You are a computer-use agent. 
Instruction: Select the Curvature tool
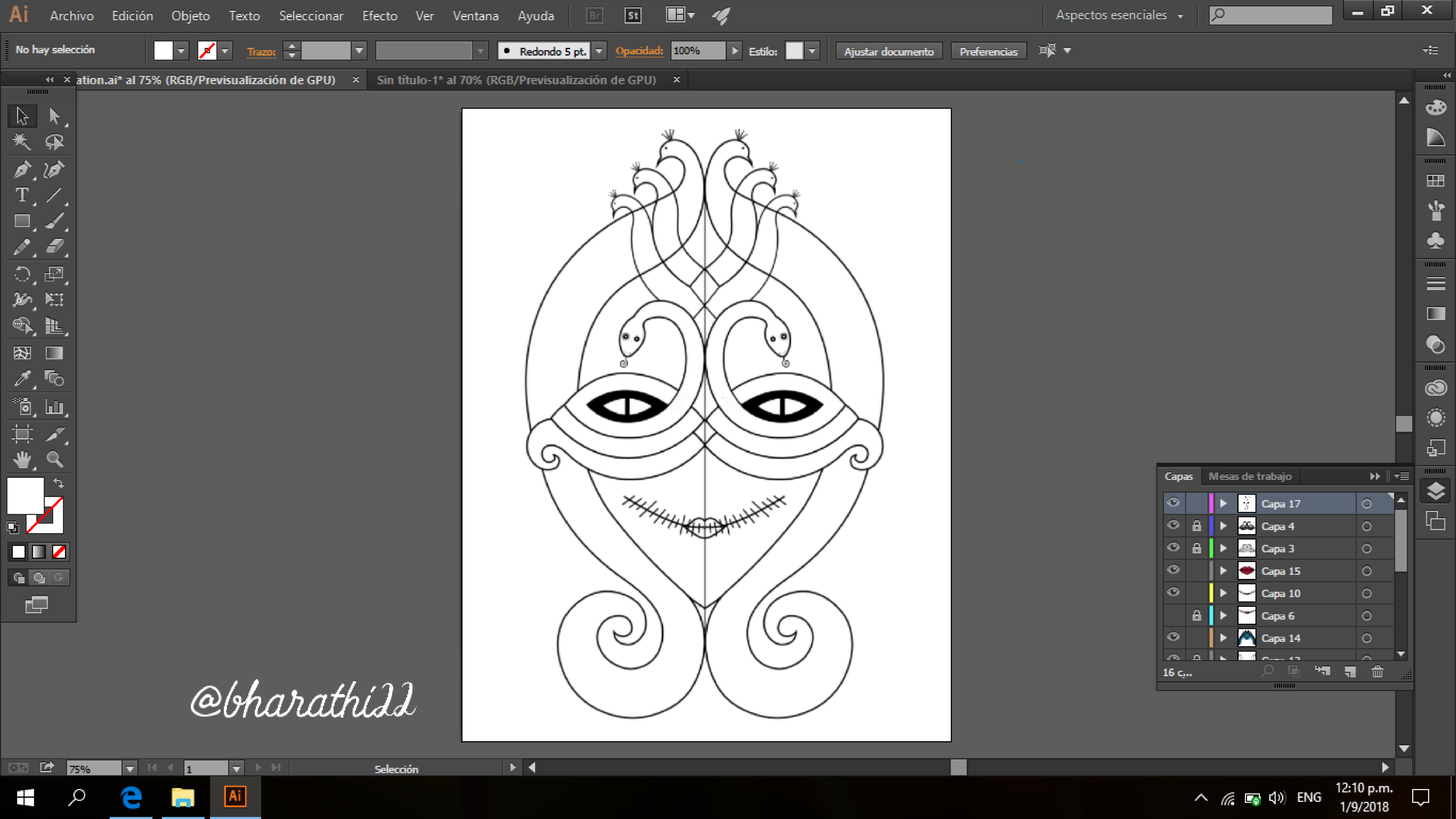(54, 169)
